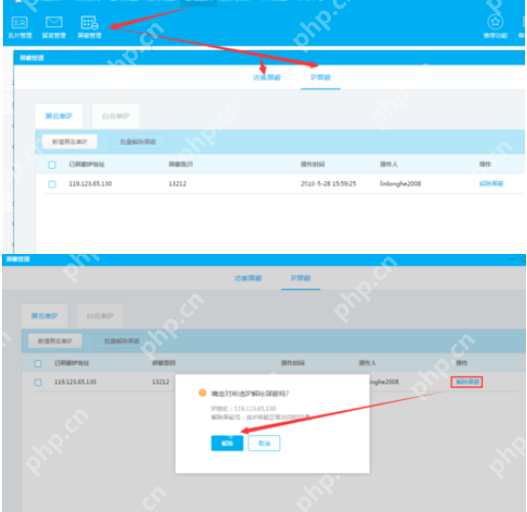
Task: Click the 解除屏蔽 link beside linlonghe2008
Action: (x=491, y=184)
